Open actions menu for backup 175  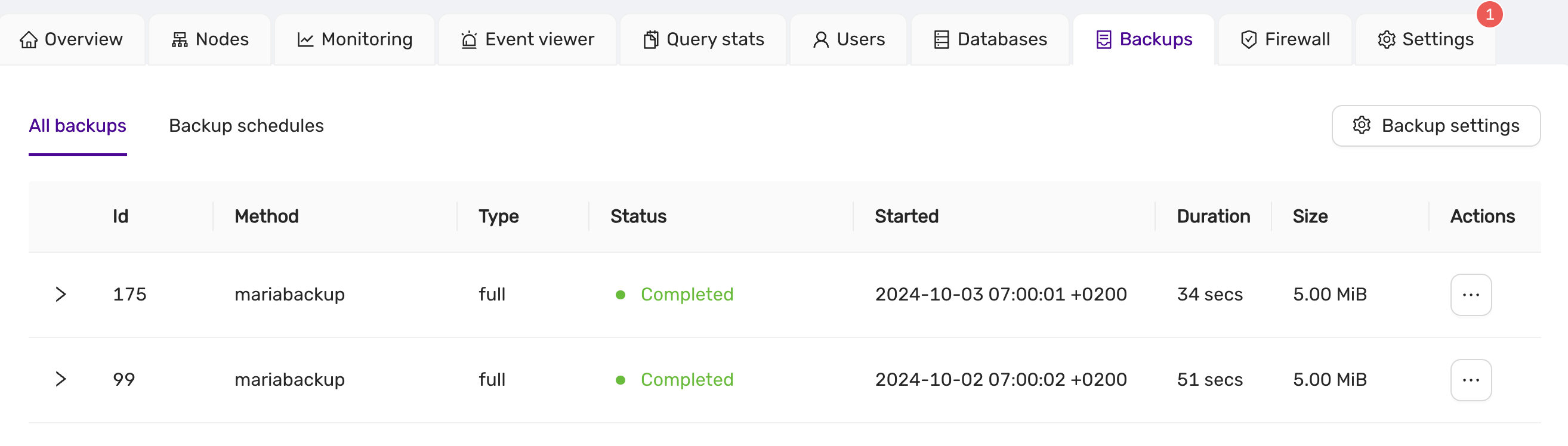click(1470, 295)
